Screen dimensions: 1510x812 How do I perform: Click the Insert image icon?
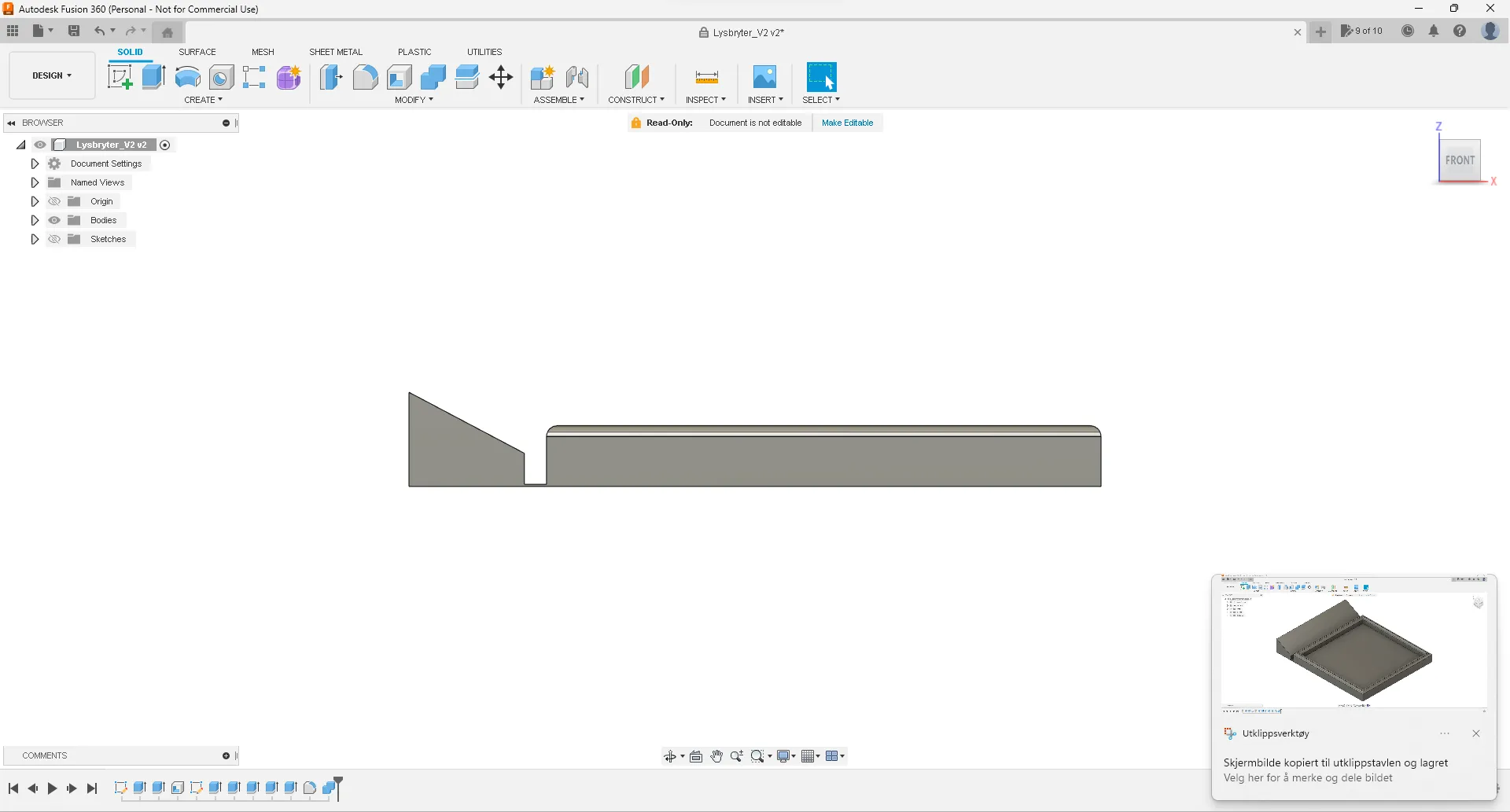pos(764,77)
